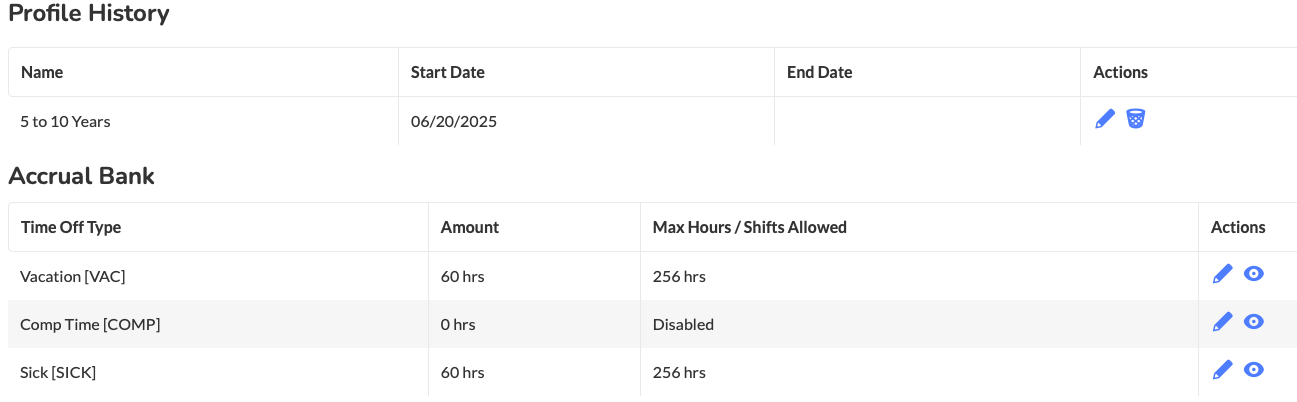The image size is (1297, 402).
Task: Click the Start Date column header
Action: click(448, 72)
